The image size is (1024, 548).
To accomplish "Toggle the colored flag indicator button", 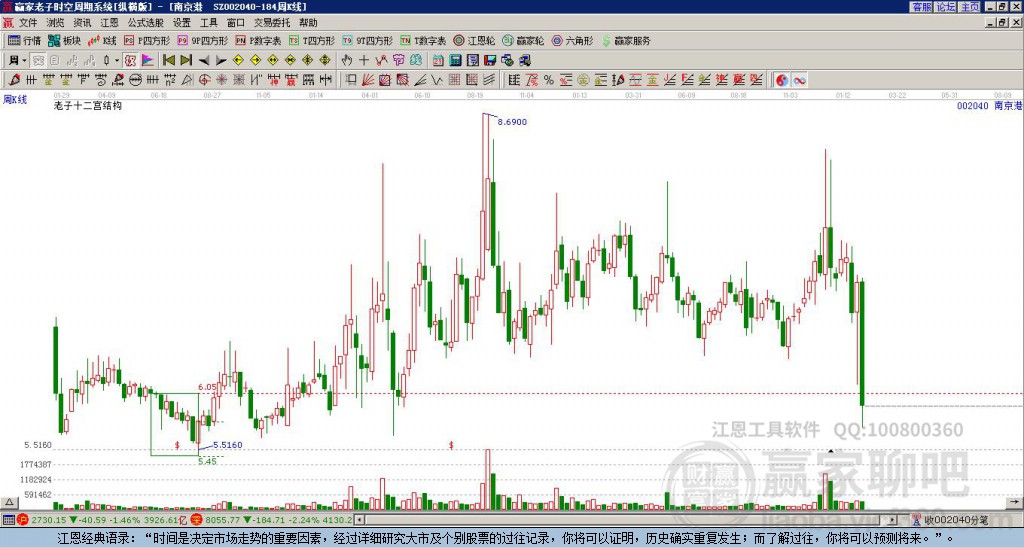I will pos(148,61).
